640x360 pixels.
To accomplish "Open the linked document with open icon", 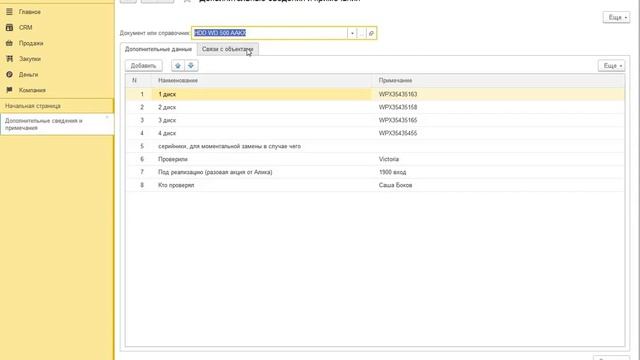I will point(371,33).
